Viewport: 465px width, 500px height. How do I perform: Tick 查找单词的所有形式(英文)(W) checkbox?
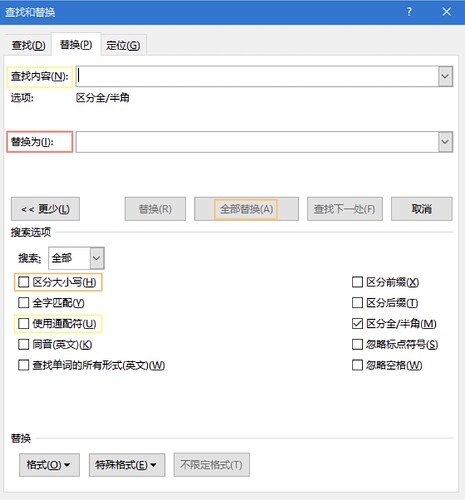[24, 365]
